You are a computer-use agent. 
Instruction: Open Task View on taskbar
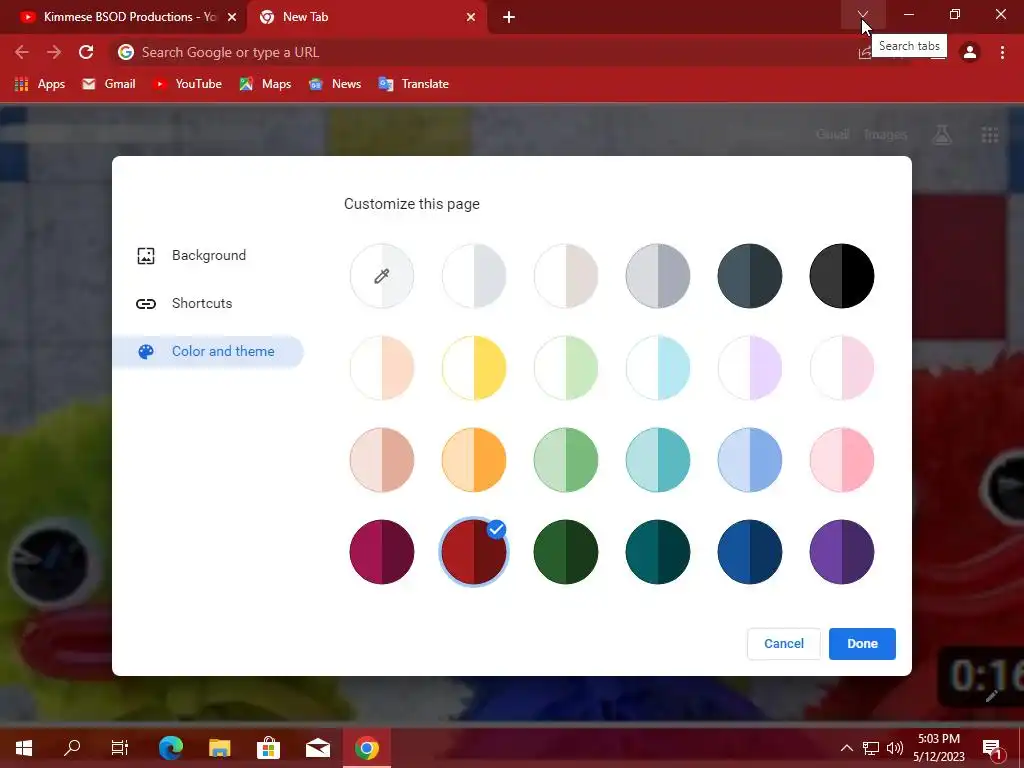120,748
